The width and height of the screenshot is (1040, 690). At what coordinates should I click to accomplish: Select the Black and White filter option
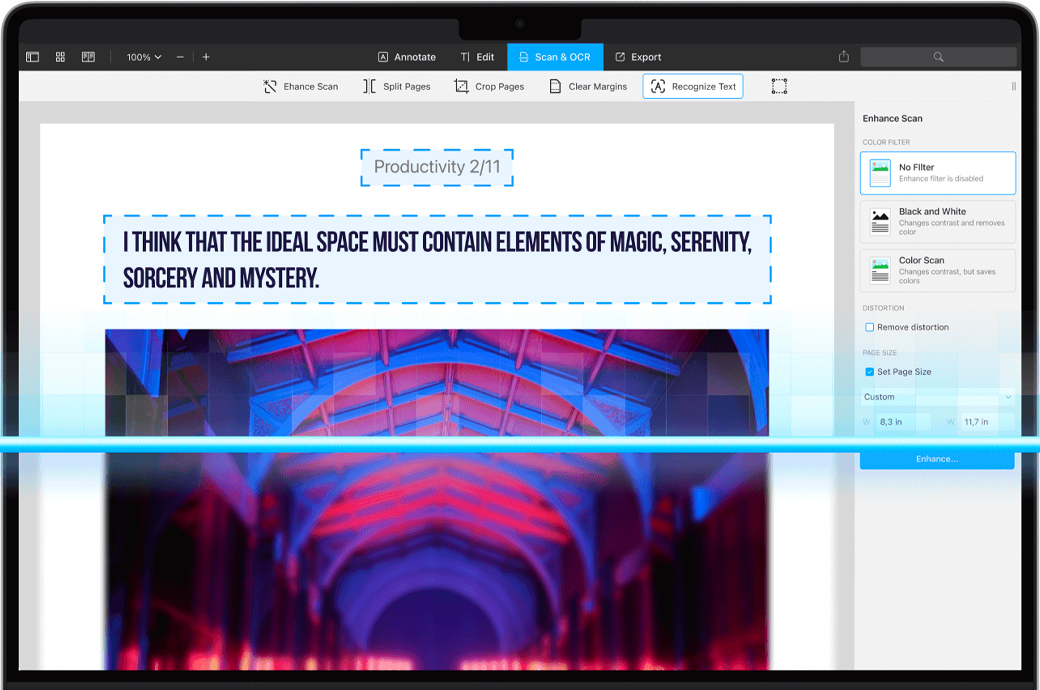(x=937, y=221)
